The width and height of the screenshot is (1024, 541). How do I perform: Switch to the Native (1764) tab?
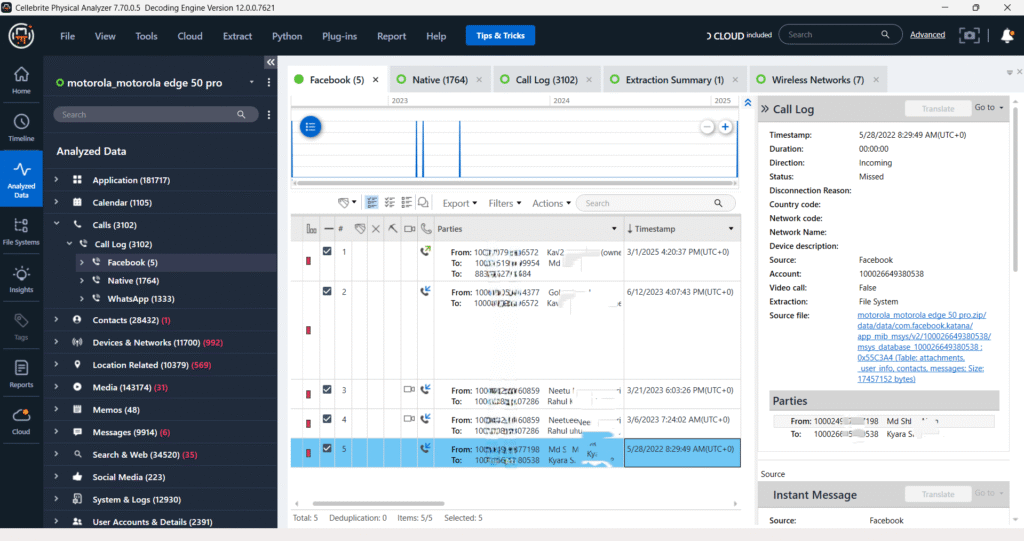pyautogui.click(x=440, y=80)
